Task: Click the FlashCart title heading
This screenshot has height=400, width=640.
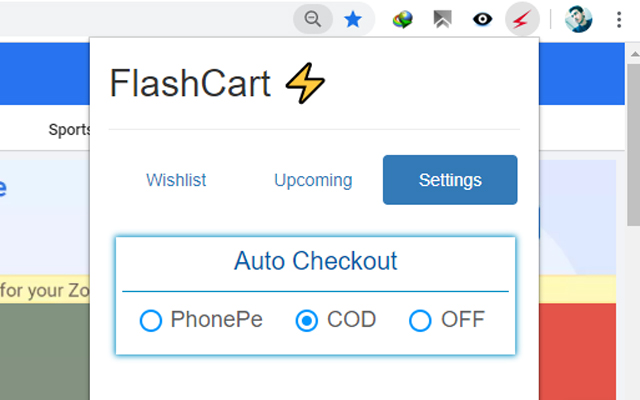Action: click(190, 84)
